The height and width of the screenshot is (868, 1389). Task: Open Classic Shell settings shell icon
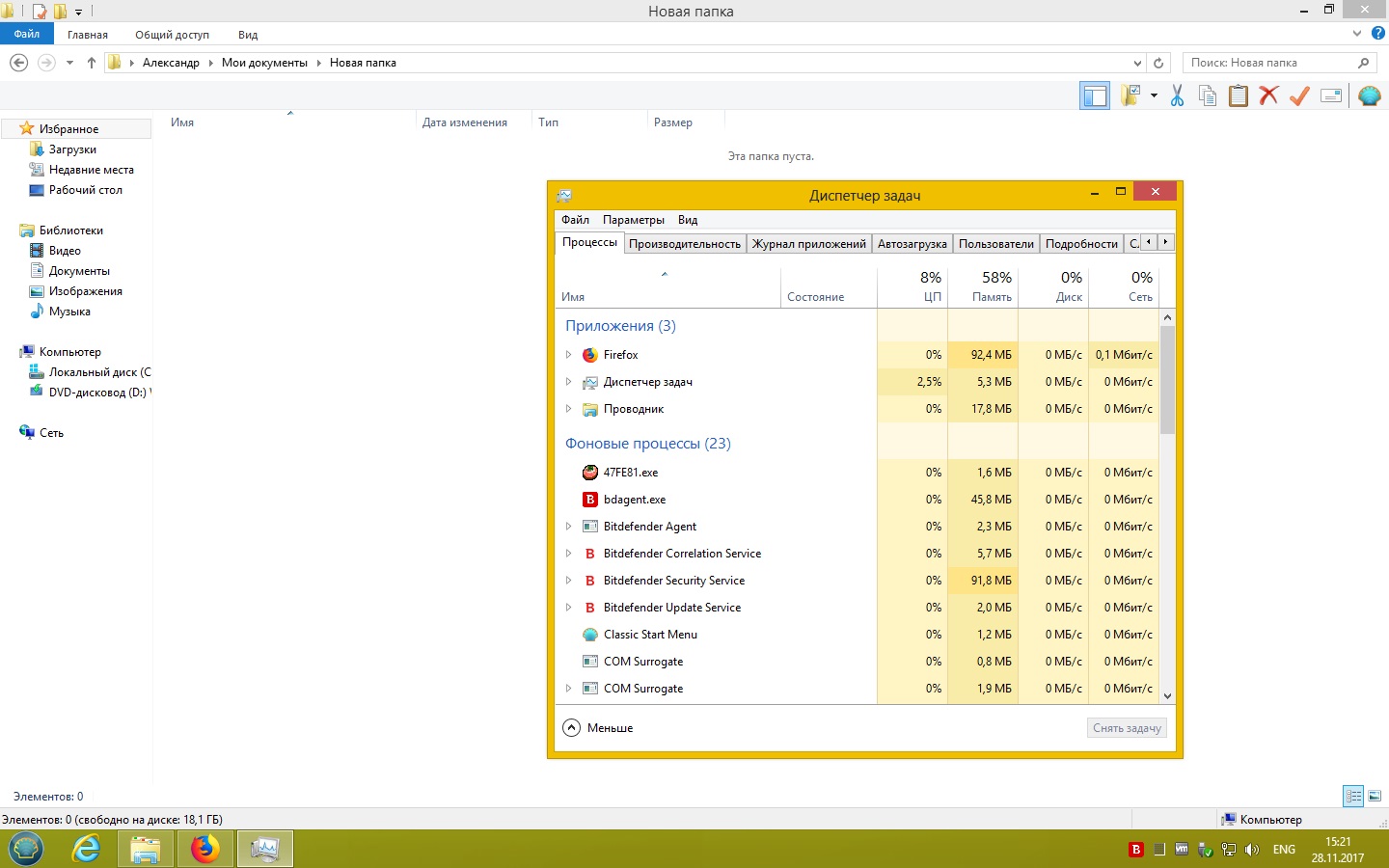1369,95
